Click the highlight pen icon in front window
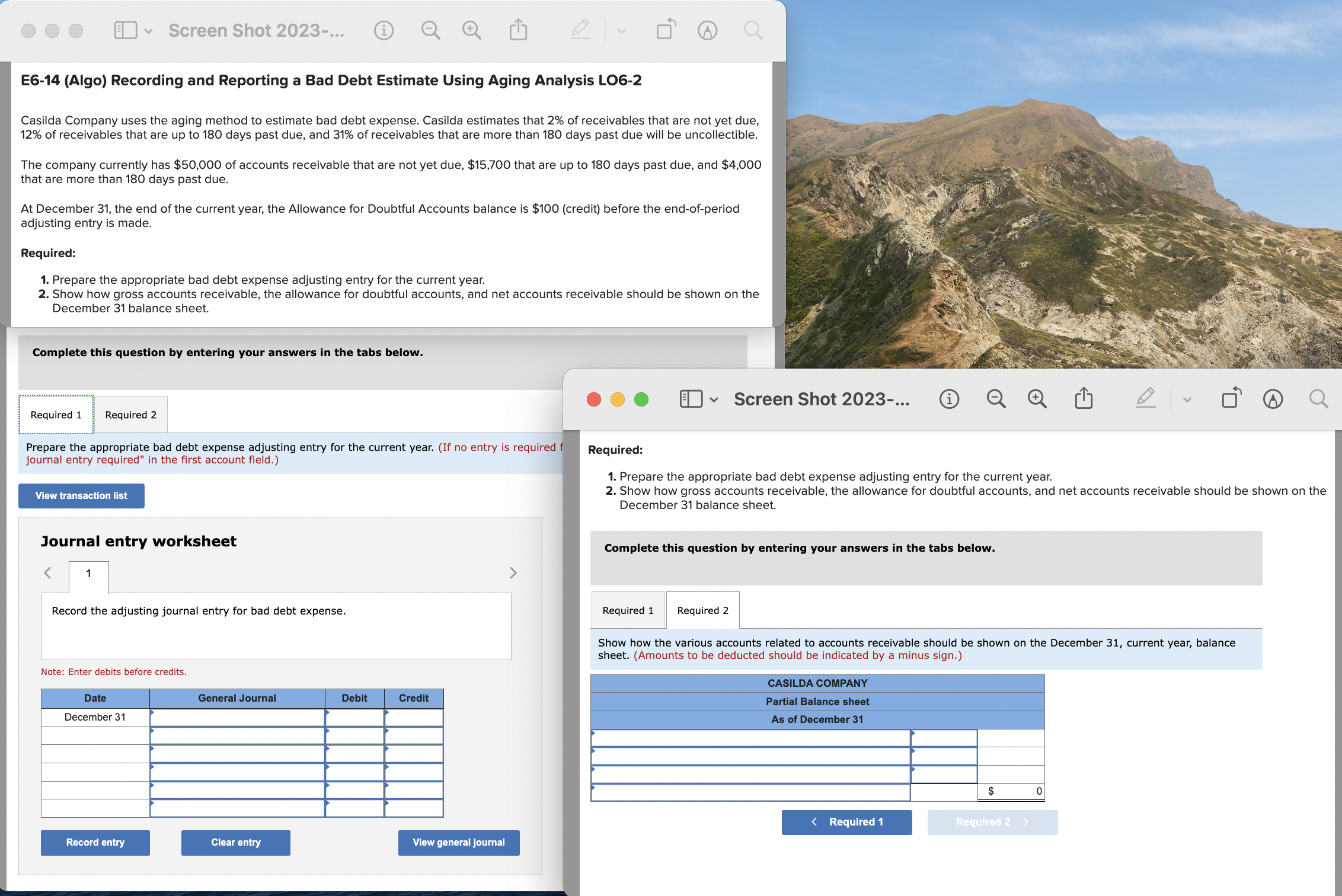Viewport: 1342px width, 896px height. (x=1145, y=398)
